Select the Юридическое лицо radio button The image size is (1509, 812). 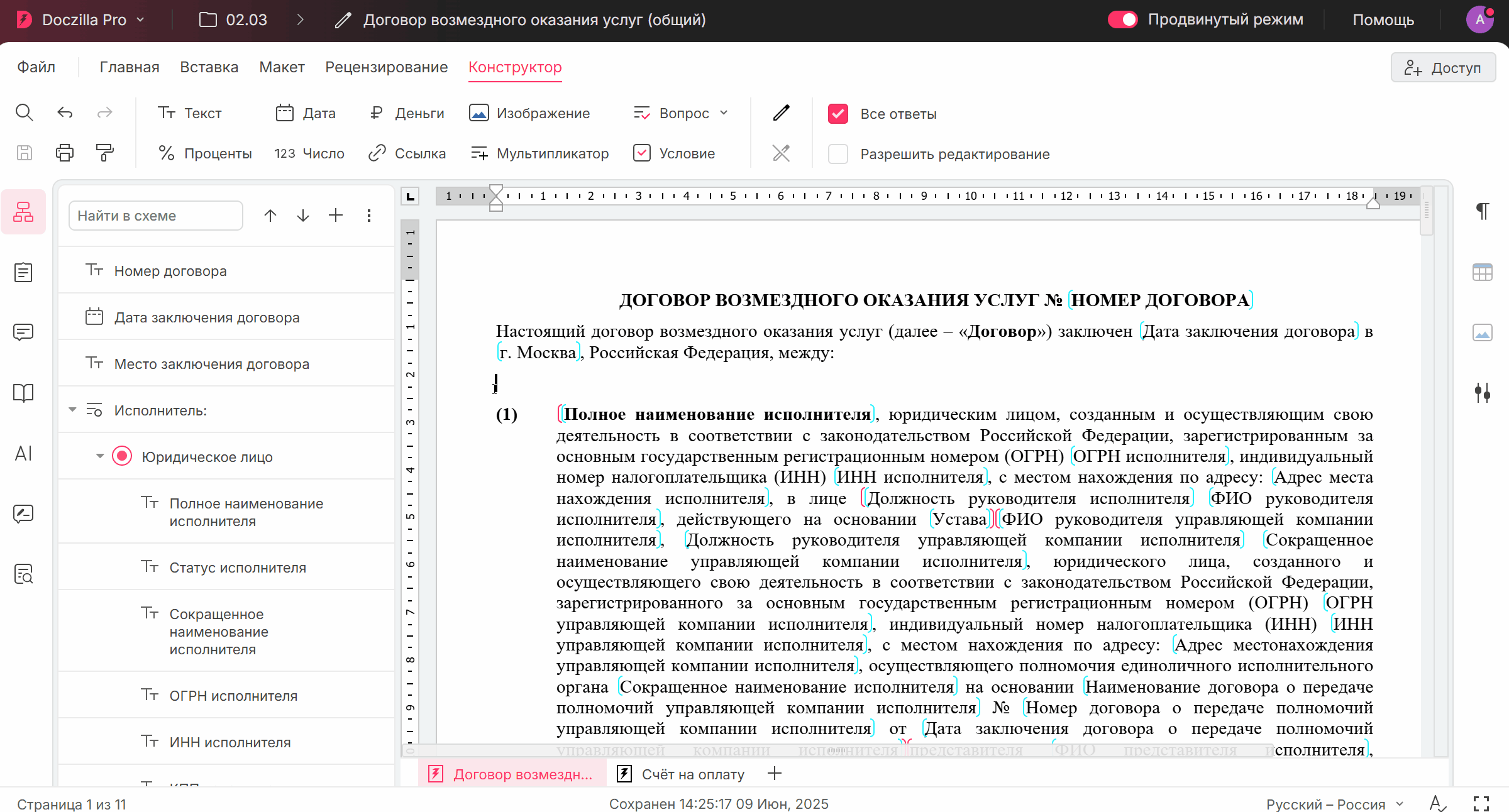pos(122,456)
